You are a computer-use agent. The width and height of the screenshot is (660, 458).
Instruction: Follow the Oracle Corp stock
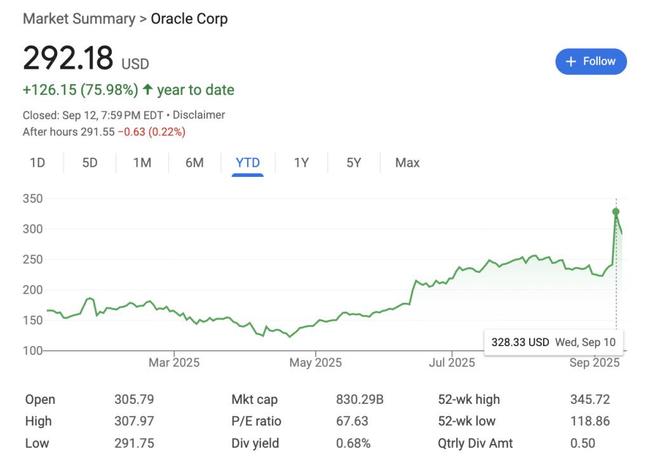(591, 61)
